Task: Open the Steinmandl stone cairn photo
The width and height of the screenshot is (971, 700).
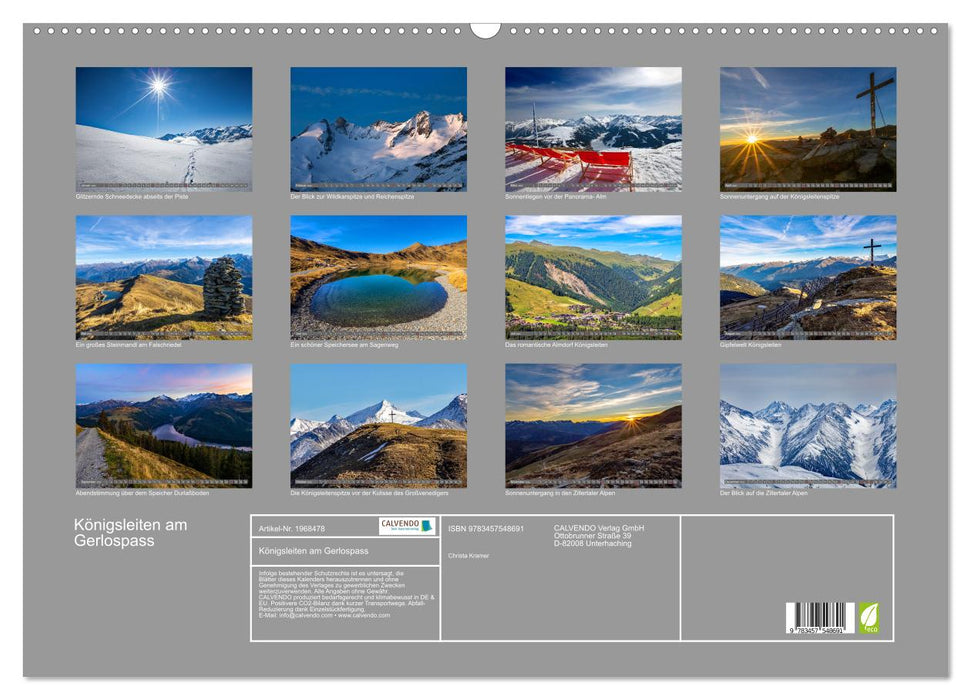Action: pos(164,277)
